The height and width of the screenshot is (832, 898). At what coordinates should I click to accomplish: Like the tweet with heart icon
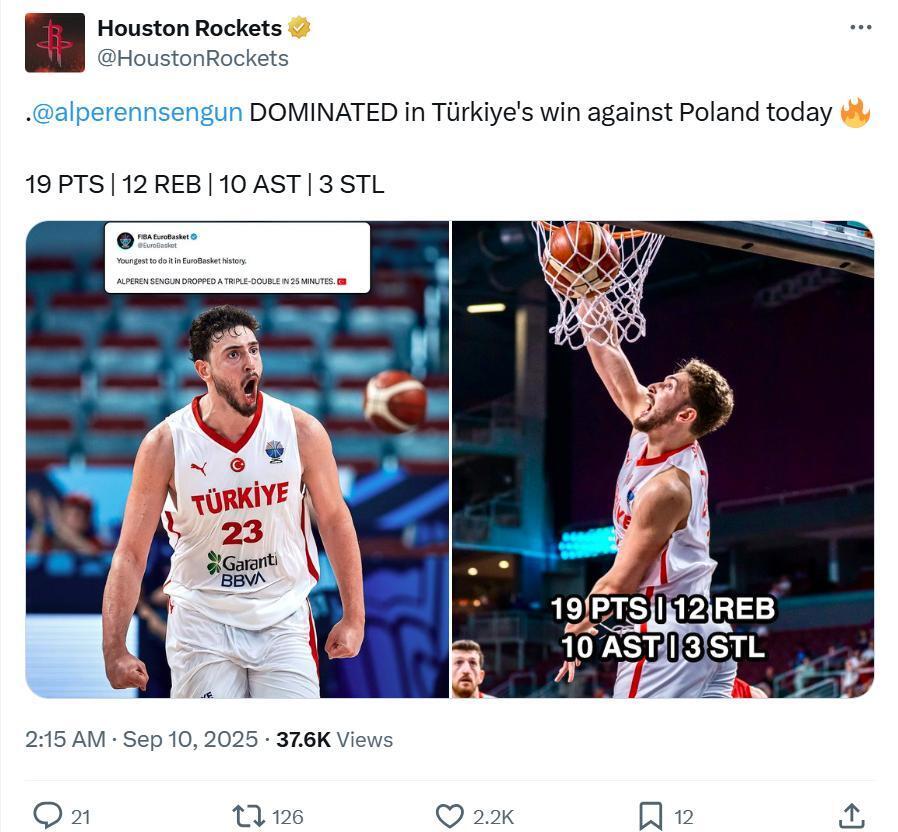point(450,816)
